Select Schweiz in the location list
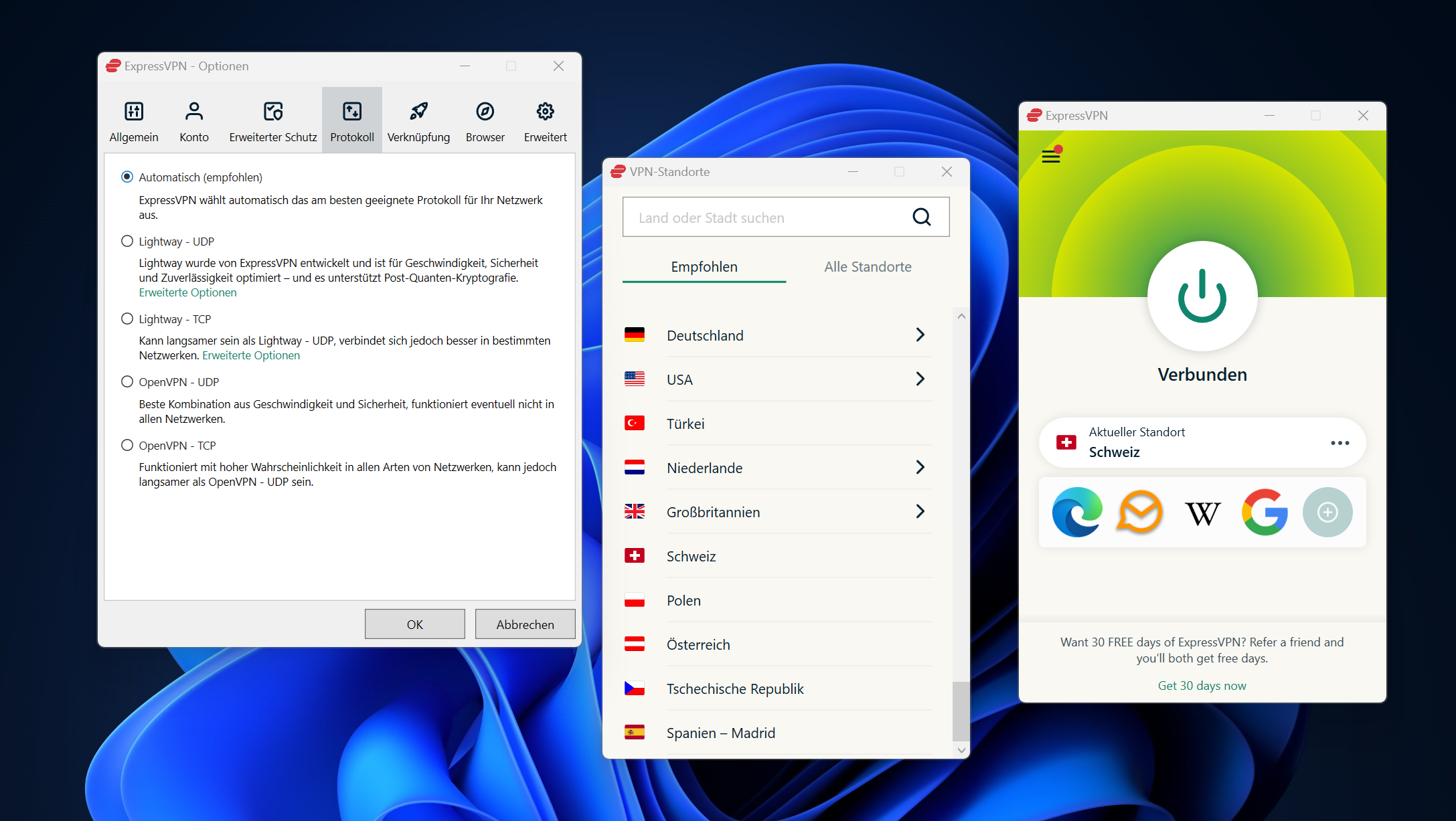The image size is (1456, 821). [x=778, y=556]
